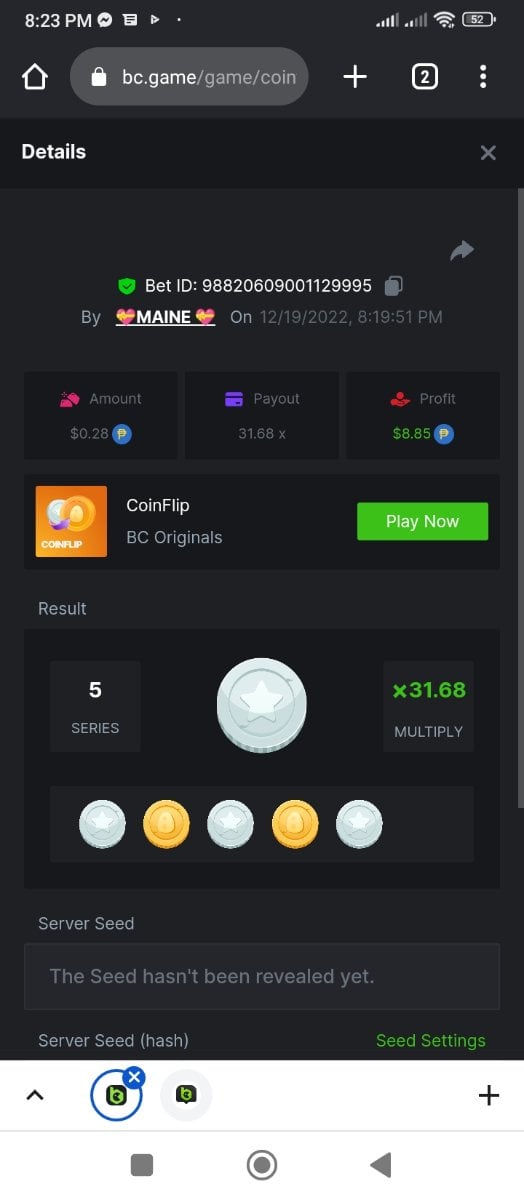Open the tab switcher showing 2 tabs
This screenshot has height=1200, width=524.
point(424,77)
